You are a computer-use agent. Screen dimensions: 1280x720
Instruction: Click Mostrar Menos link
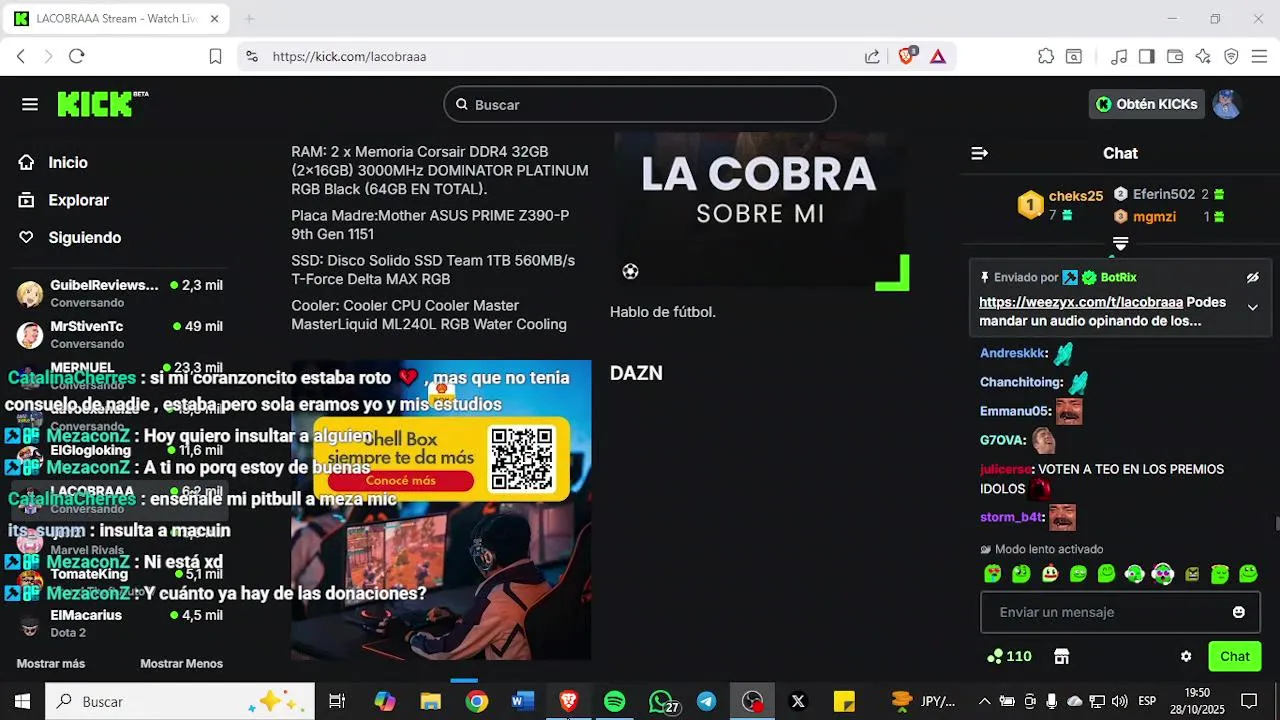coord(181,664)
